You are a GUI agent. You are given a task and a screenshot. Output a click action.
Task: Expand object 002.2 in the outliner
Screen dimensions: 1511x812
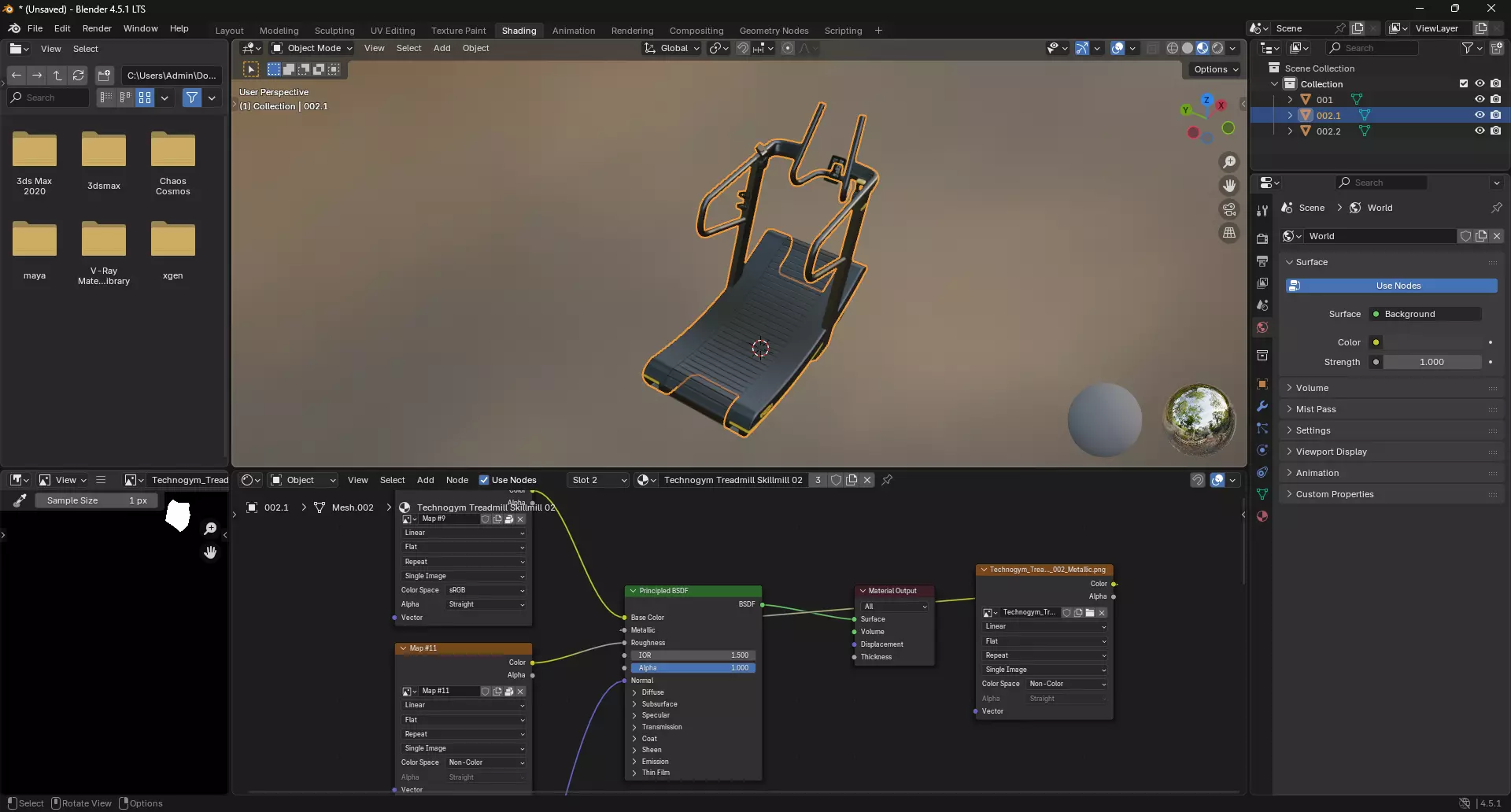click(x=1290, y=131)
